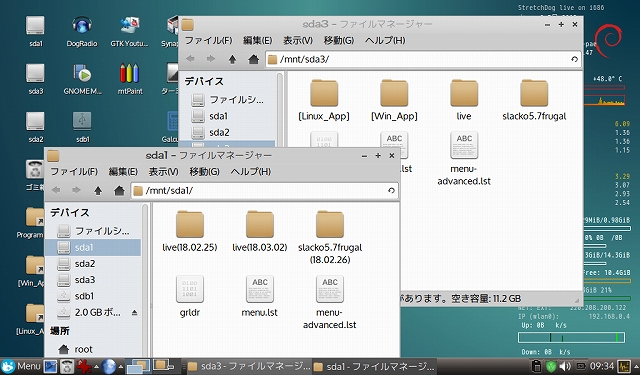Open the [Linux_App] folder in sda3 window

click(324, 100)
